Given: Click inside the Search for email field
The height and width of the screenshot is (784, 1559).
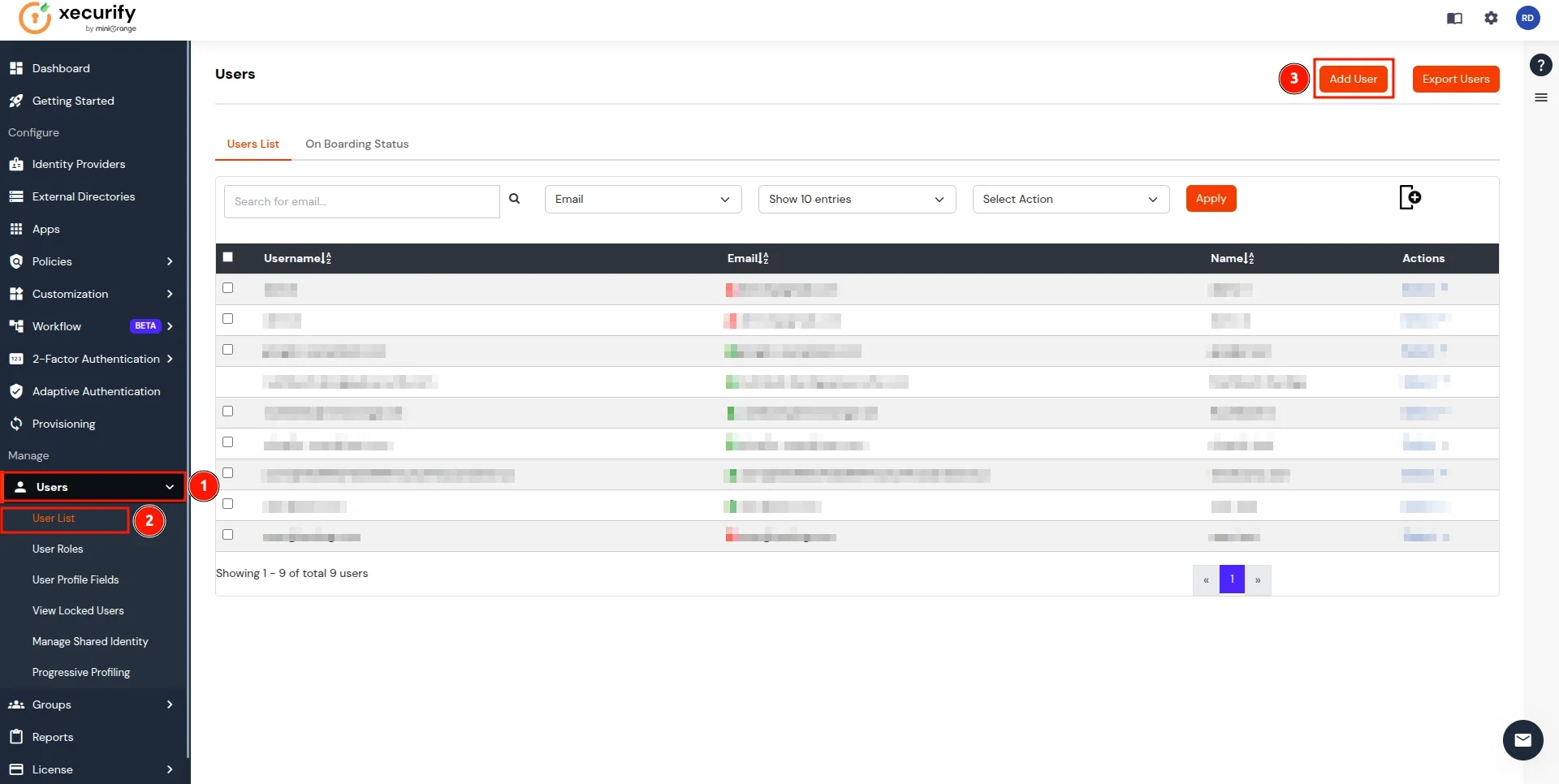Looking at the screenshot, I should click(361, 201).
